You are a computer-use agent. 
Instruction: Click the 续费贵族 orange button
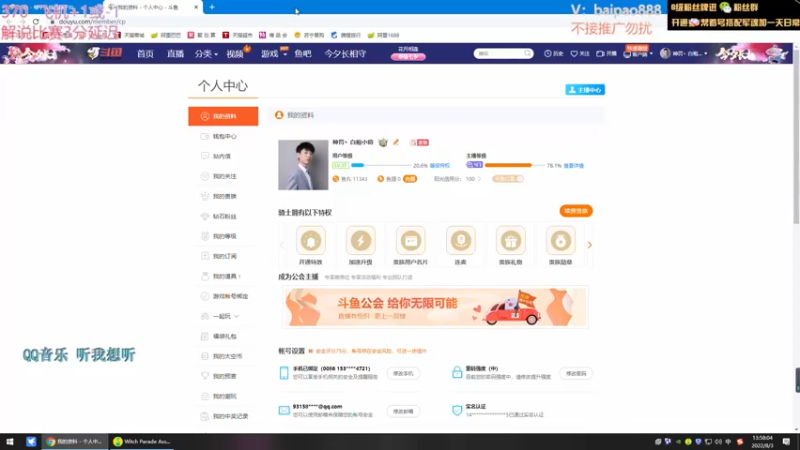[576, 211]
